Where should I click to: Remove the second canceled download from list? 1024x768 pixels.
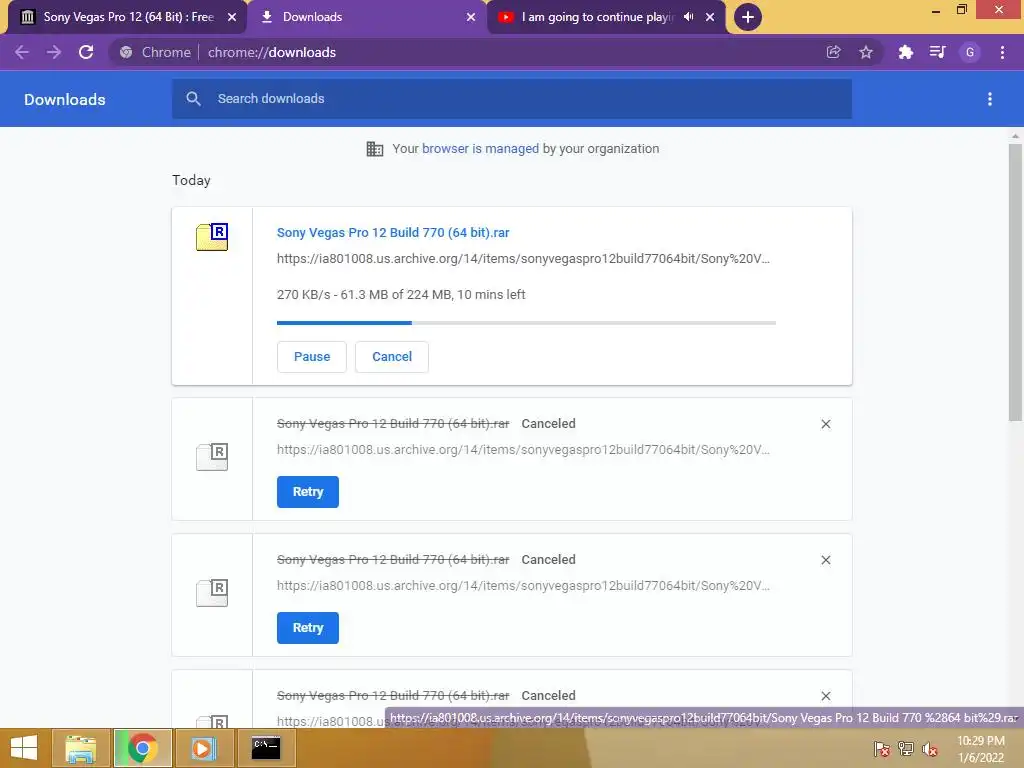click(x=825, y=560)
